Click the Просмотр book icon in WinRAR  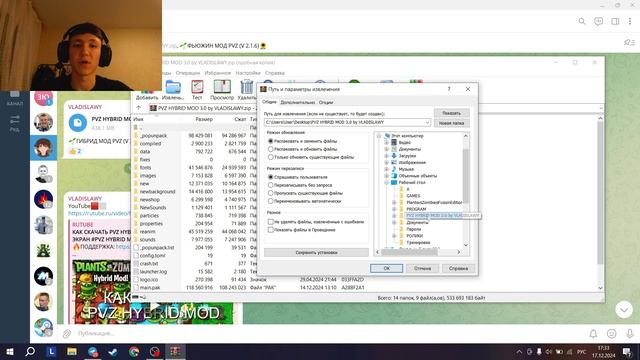[222, 87]
